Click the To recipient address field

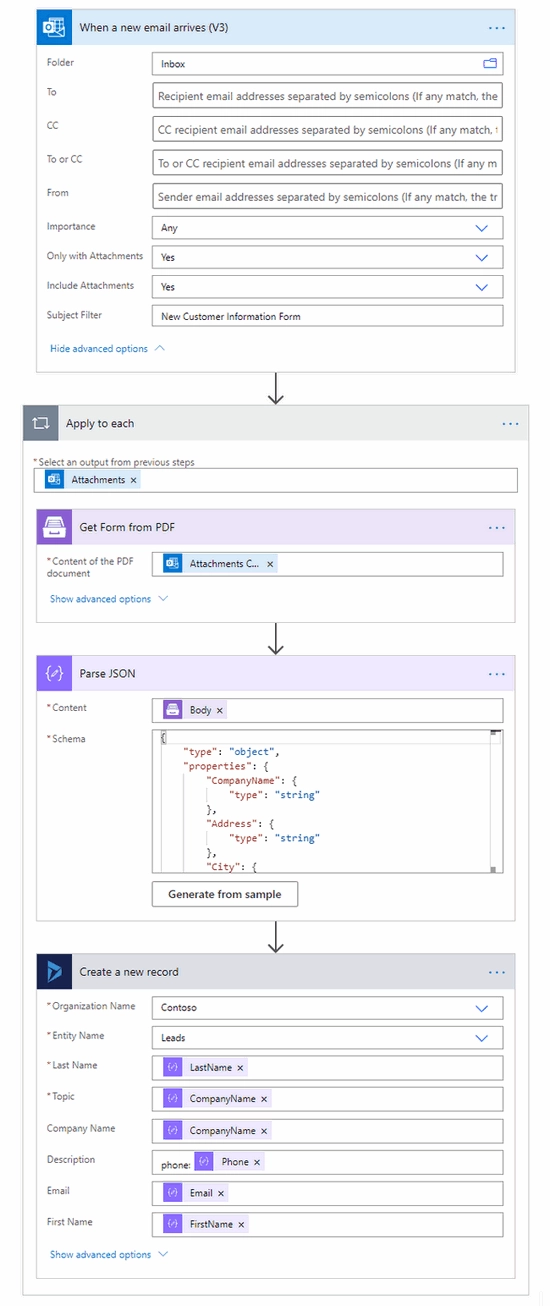click(x=328, y=96)
